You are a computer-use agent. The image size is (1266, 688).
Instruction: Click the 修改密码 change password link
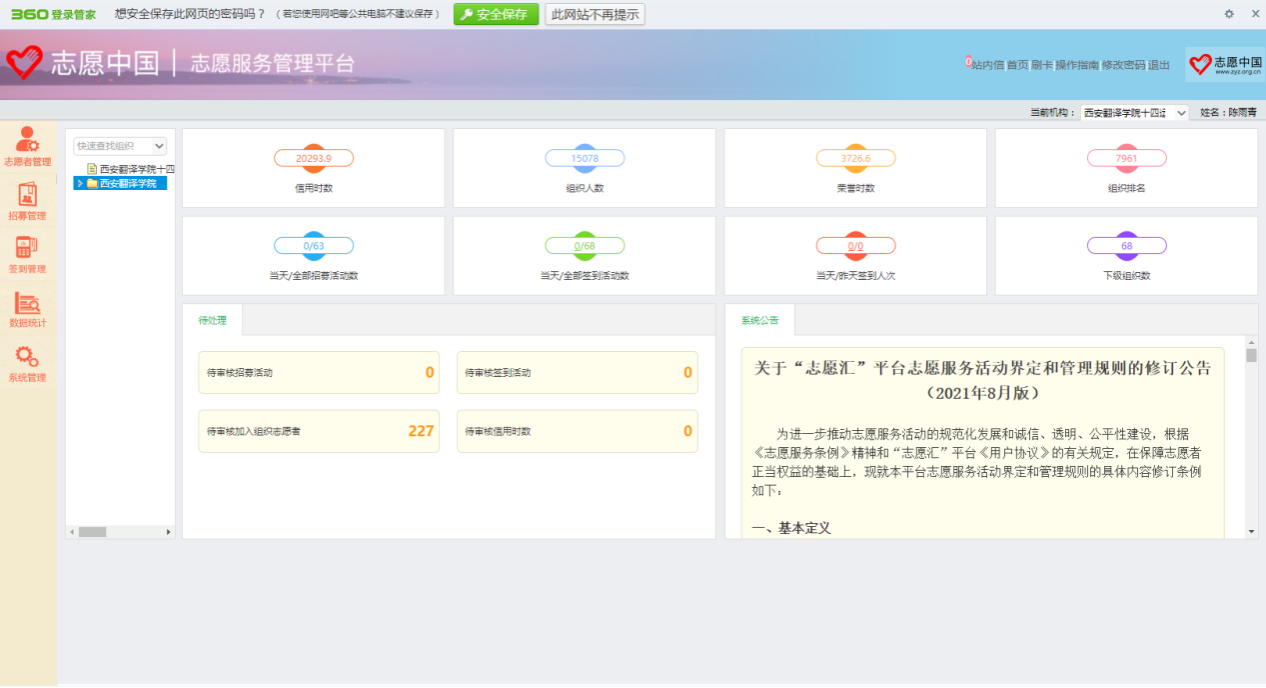point(1123,65)
